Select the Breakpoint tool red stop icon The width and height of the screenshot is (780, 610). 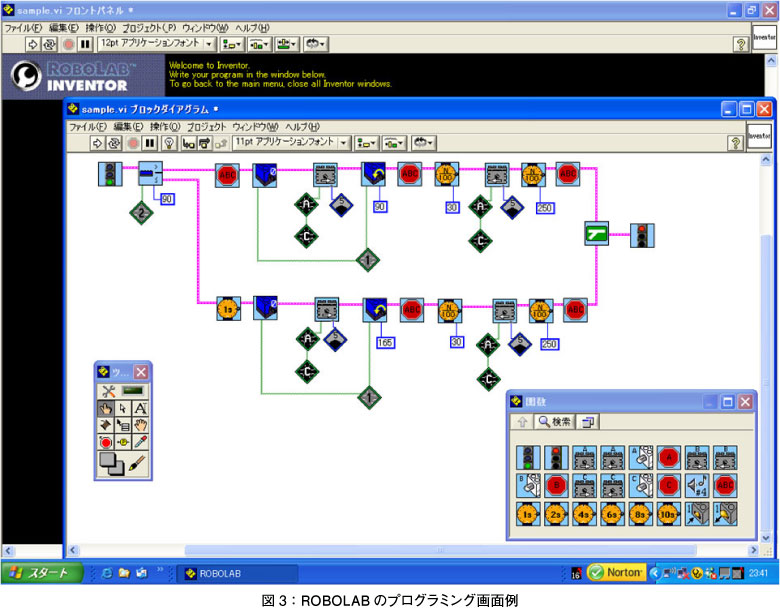click(105, 442)
